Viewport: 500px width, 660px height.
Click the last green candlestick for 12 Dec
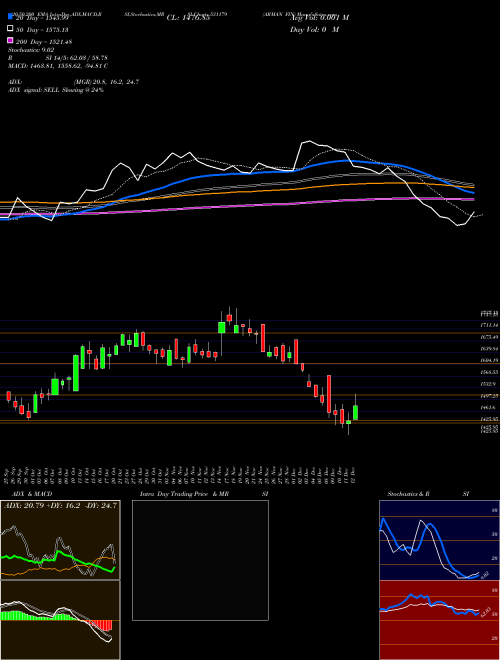(356, 412)
